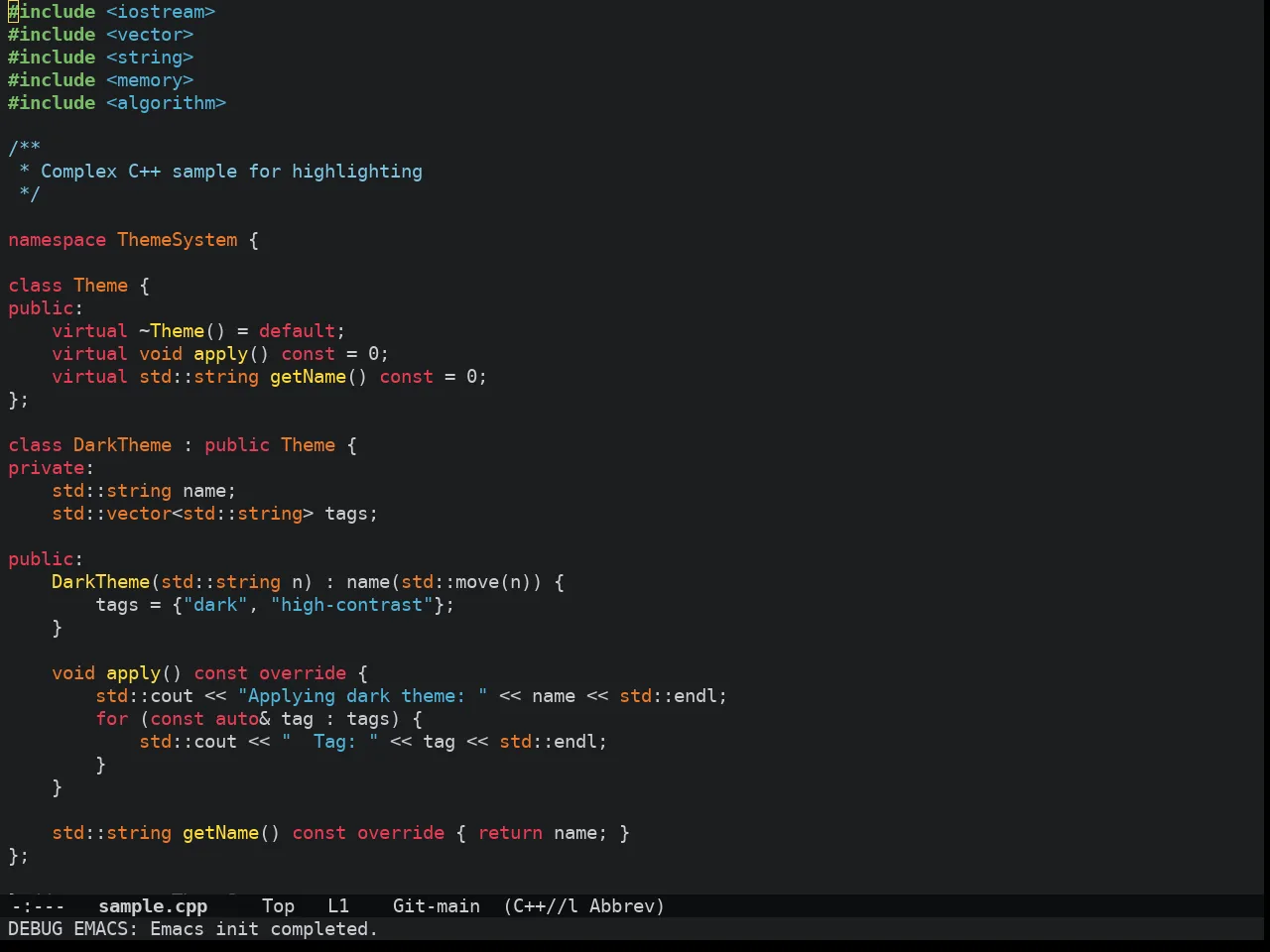Click the 'private:' access specifier

(x=52, y=468)
